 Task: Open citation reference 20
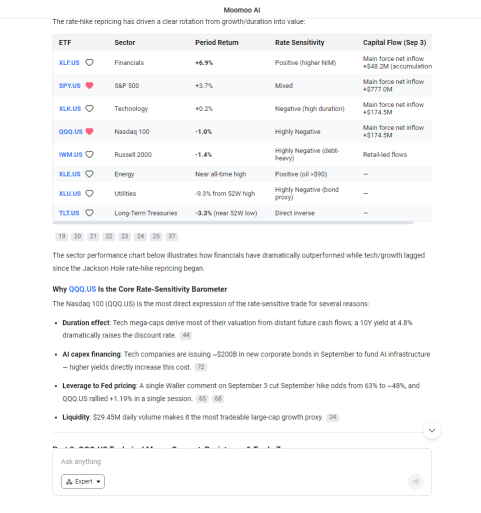click(x=77, y=236)
